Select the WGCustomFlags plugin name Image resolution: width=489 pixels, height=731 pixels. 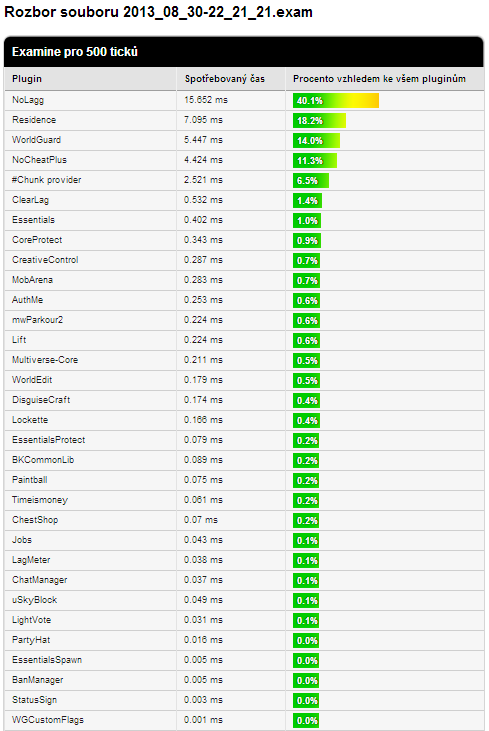pyautogui.click(x=48, y=721)
